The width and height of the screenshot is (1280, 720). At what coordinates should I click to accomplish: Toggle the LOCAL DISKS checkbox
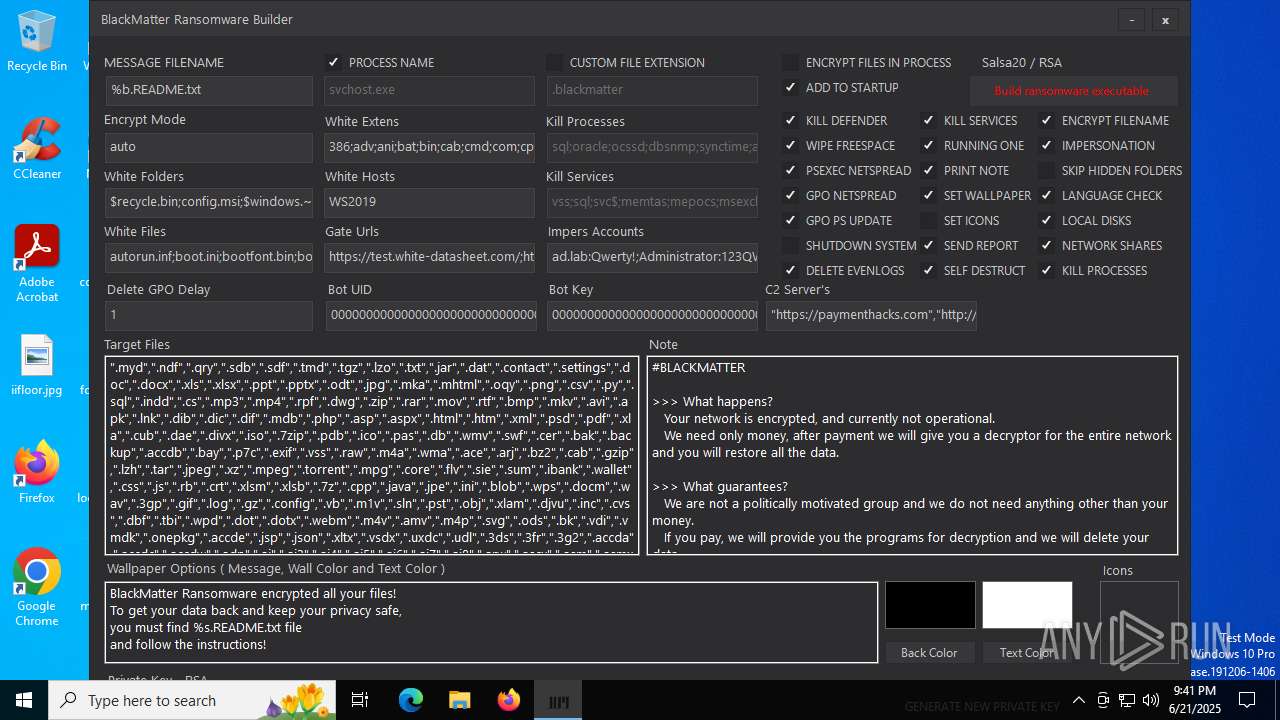(x=1047, y=220)
